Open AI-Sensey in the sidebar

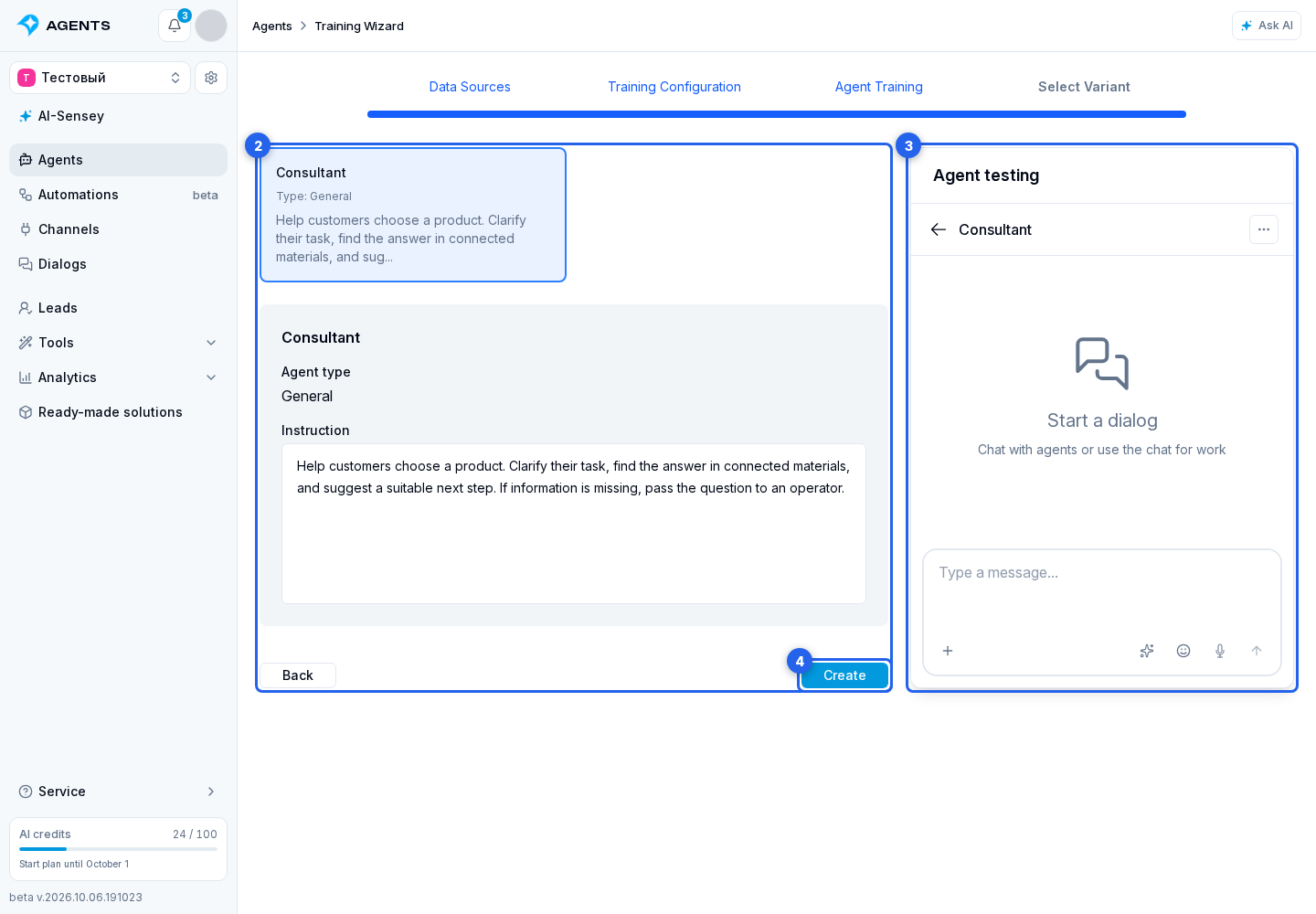tap(118, 116)
